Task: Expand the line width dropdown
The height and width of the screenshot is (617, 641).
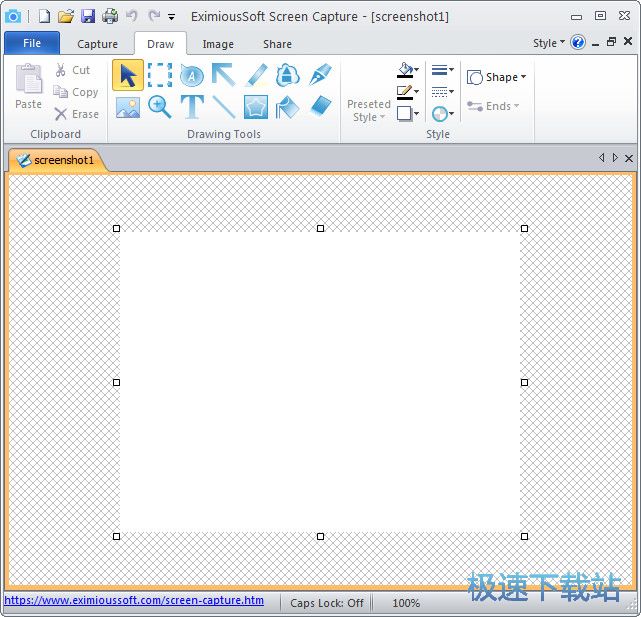Action: [442, 70]
